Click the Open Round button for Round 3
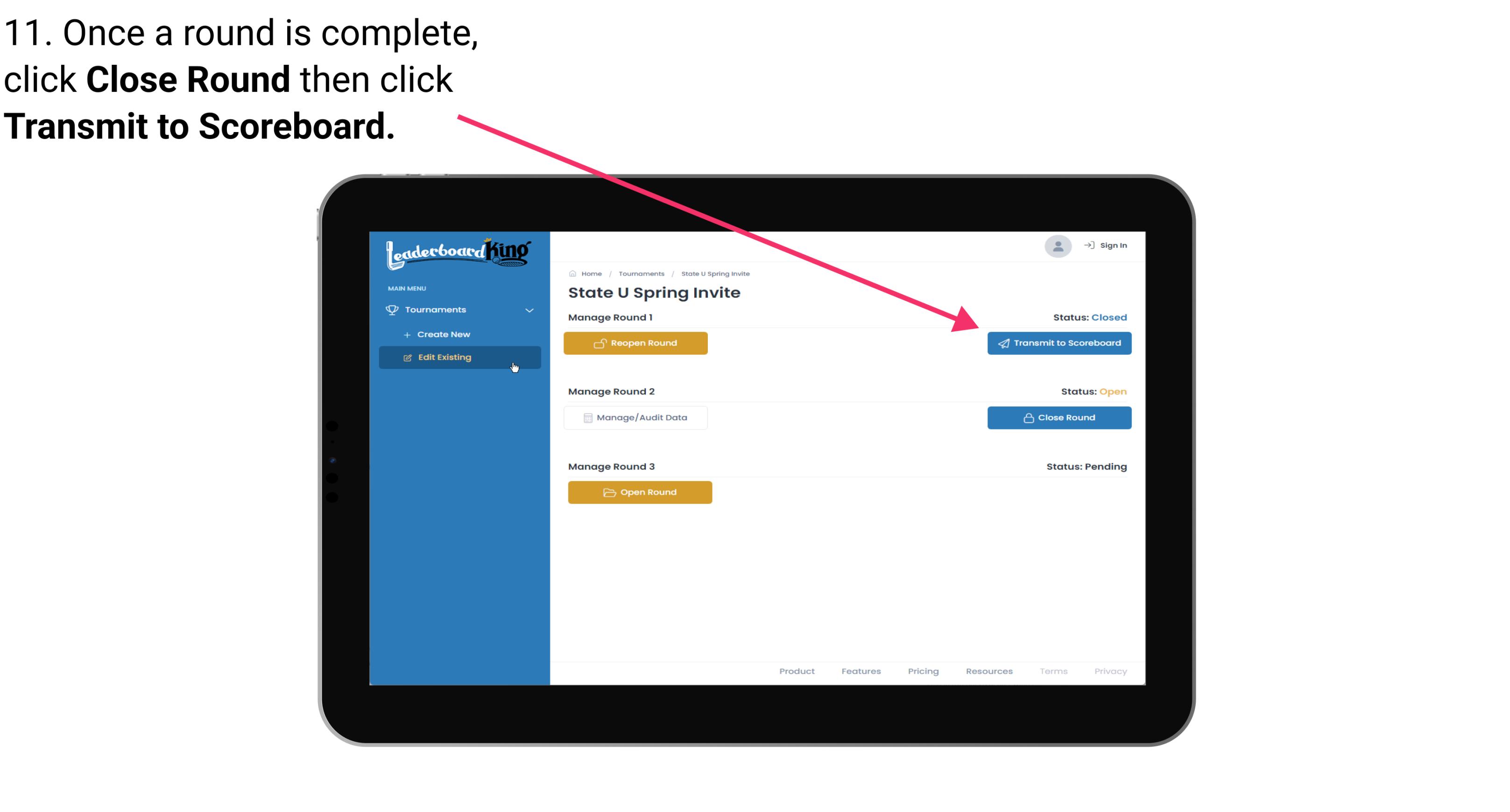 pyautogui.click(x=641, y=492)
